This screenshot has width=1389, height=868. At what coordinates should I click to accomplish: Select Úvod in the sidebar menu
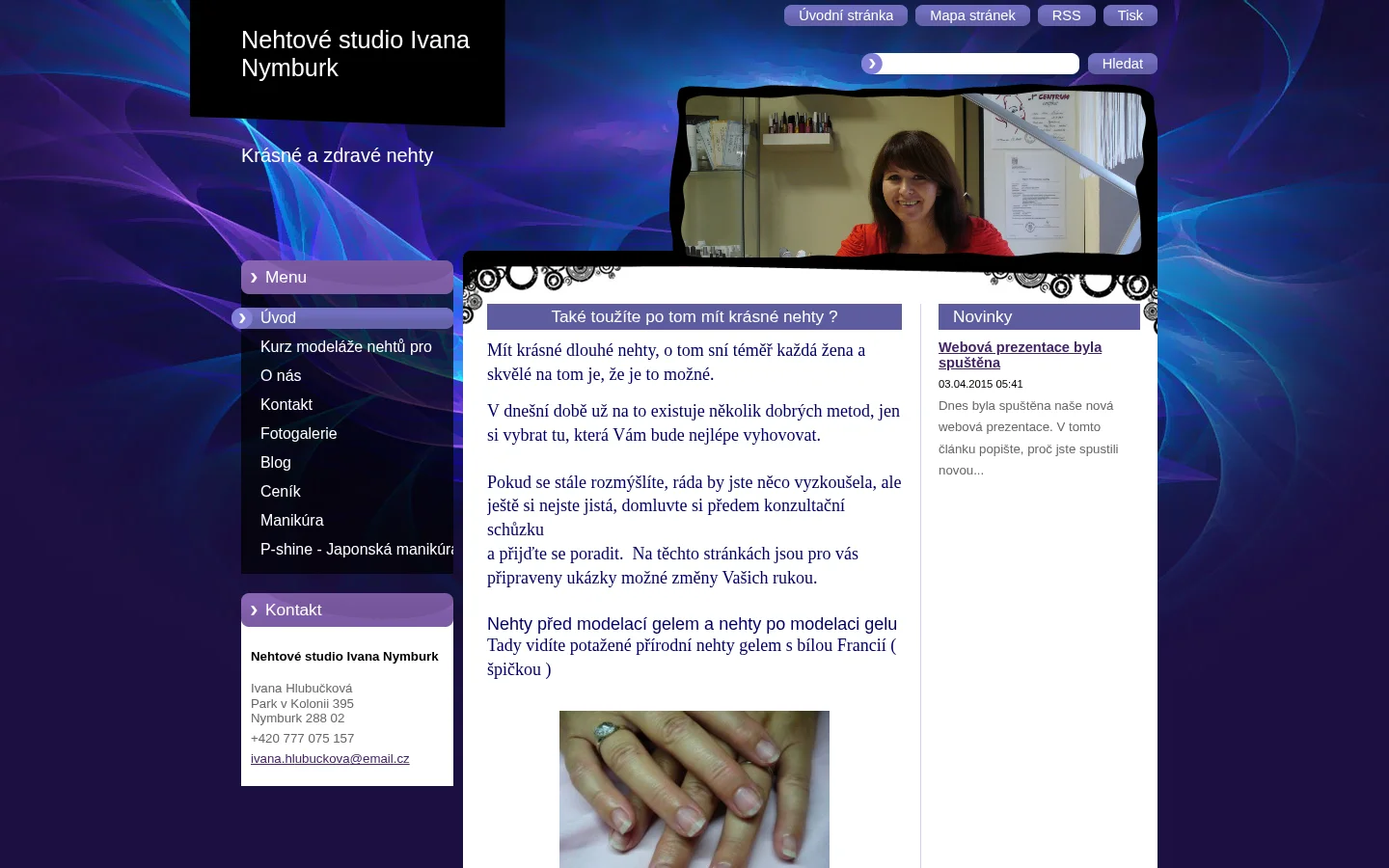coord(347,318)
